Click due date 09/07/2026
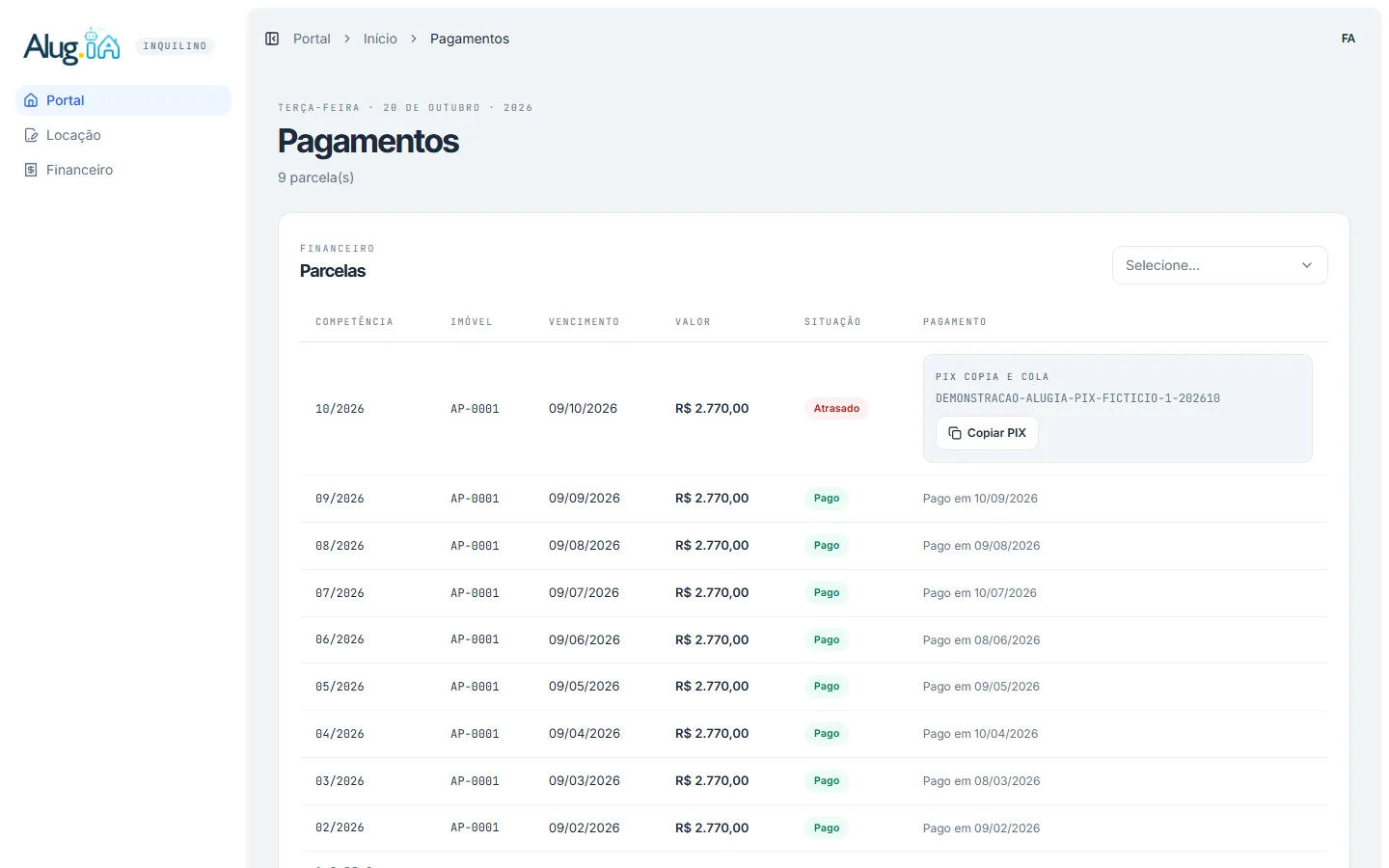1389x868 pixels. pyautogui.click(x=584, y=593)
